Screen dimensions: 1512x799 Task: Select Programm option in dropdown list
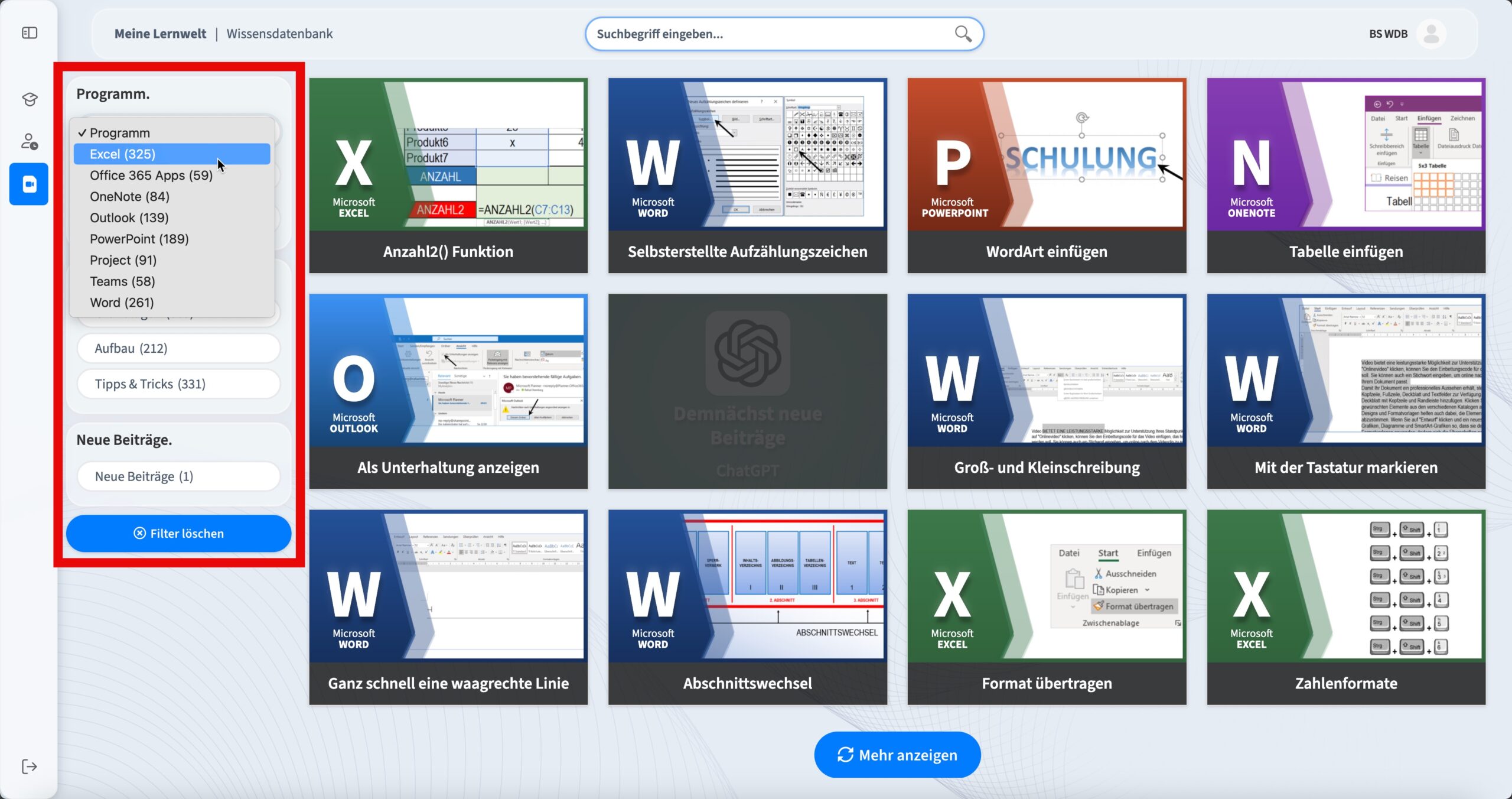(x=172, y=133)
